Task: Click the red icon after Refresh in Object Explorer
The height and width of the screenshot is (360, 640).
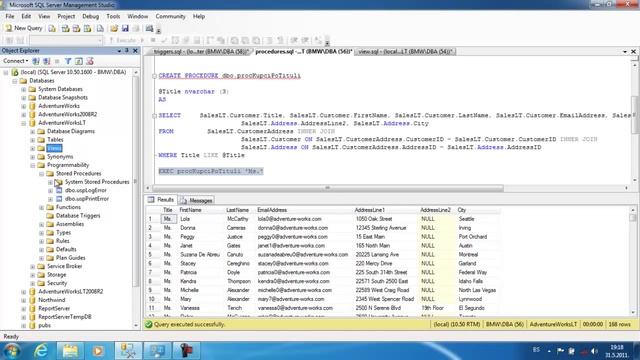Action: (x=90, y=61)
